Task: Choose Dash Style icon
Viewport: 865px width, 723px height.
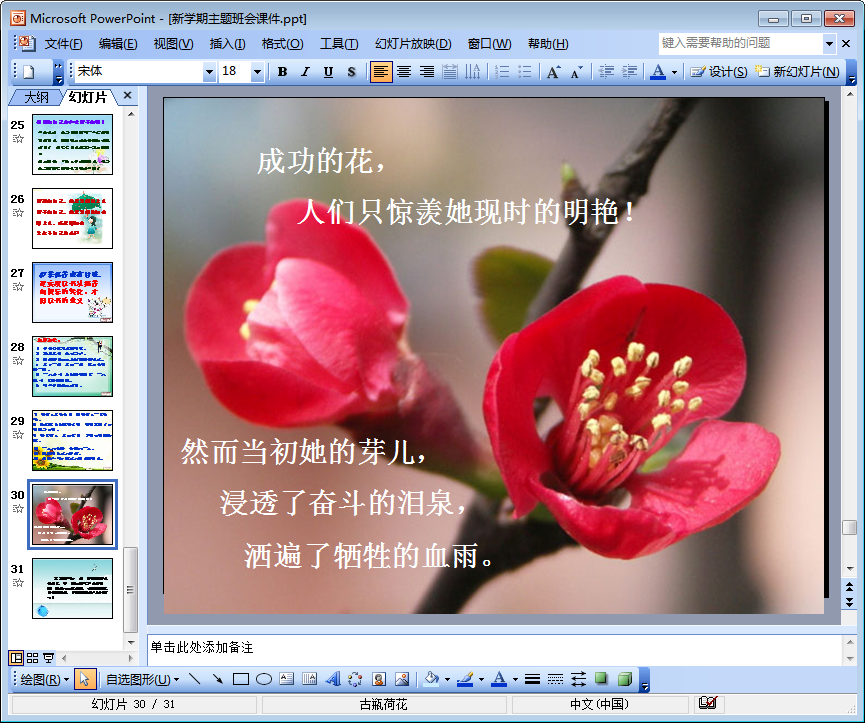Action: [556, 679]
